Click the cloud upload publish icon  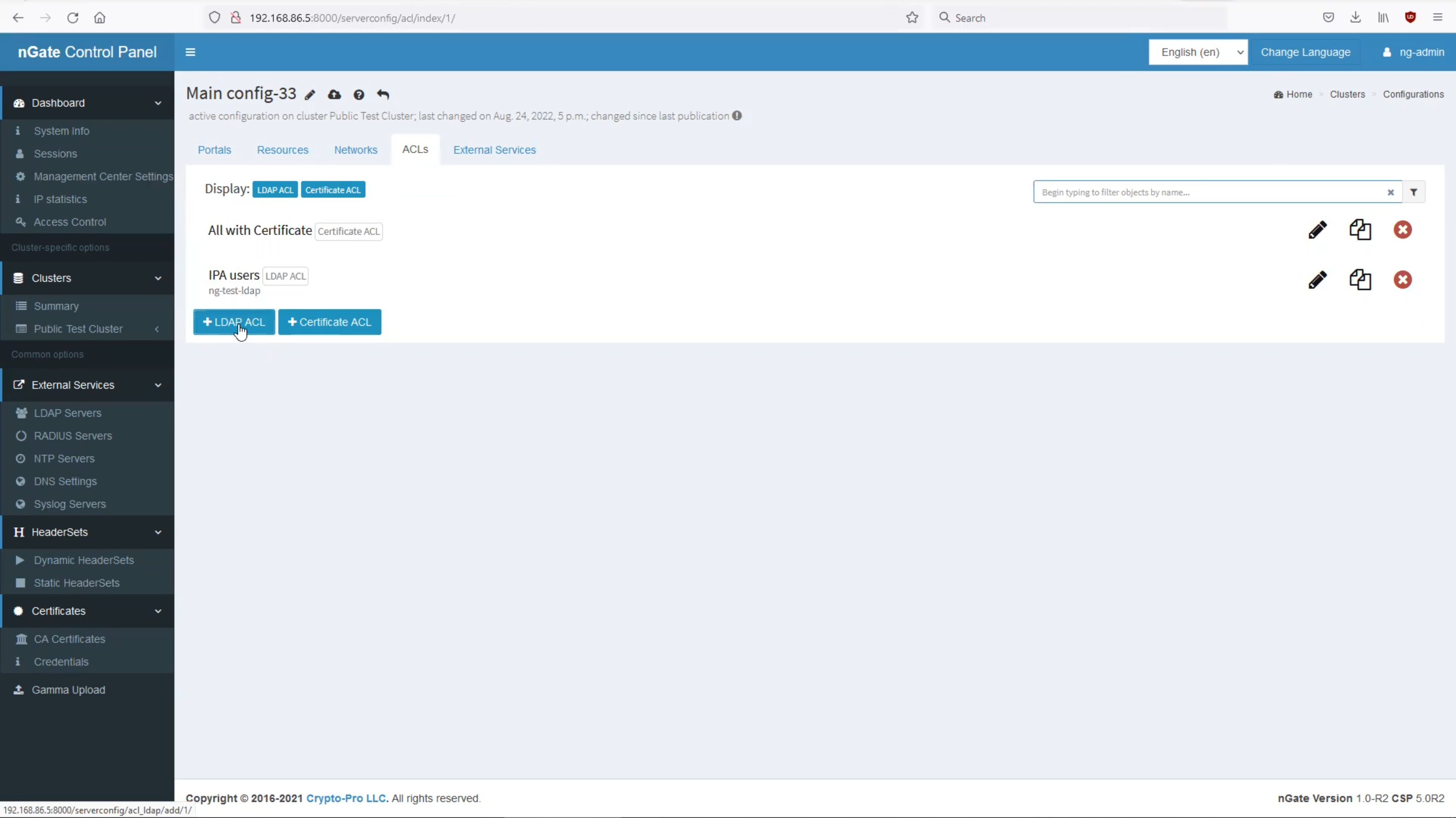click(x=335, y=95)
